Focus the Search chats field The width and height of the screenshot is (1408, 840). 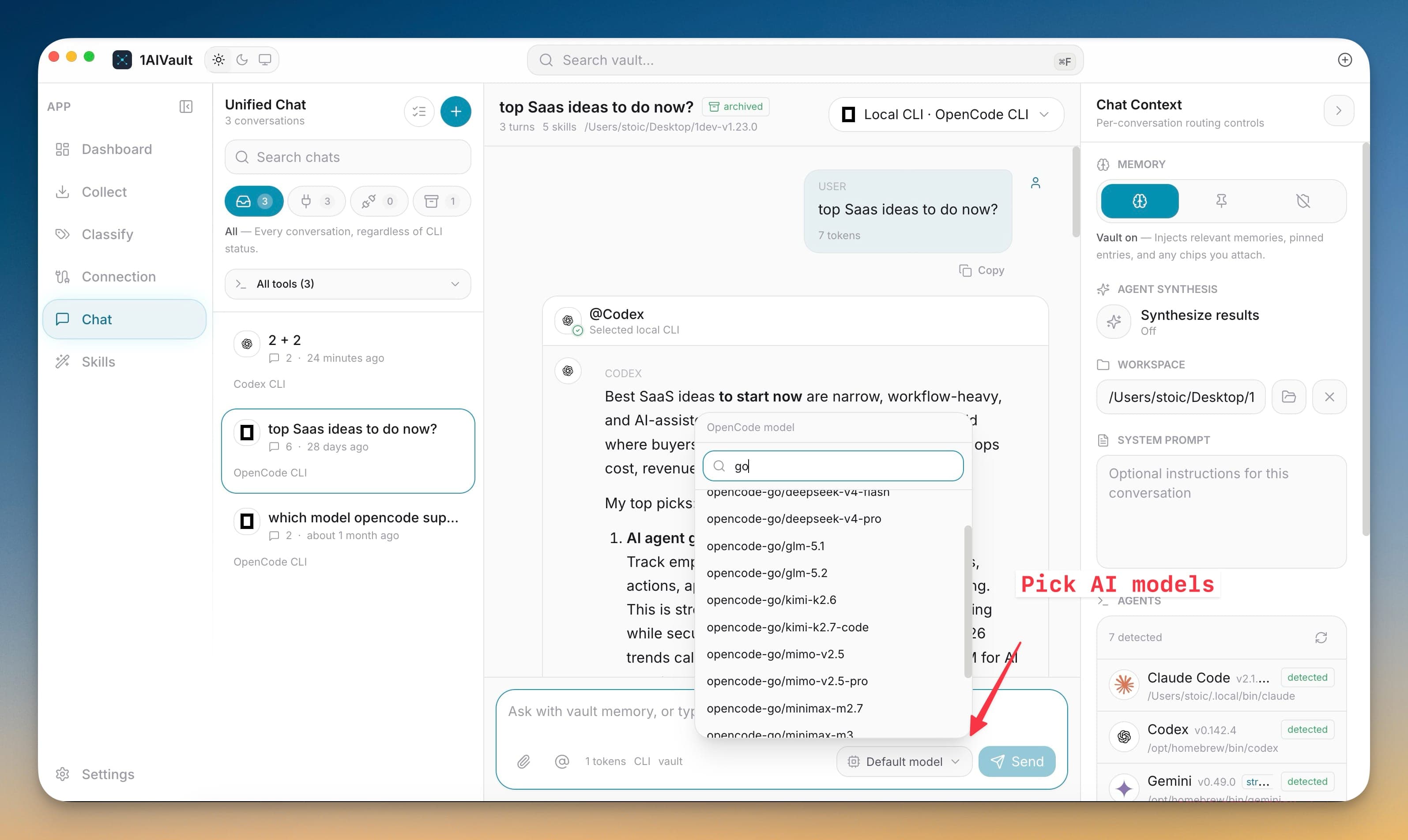coord(348,157)
